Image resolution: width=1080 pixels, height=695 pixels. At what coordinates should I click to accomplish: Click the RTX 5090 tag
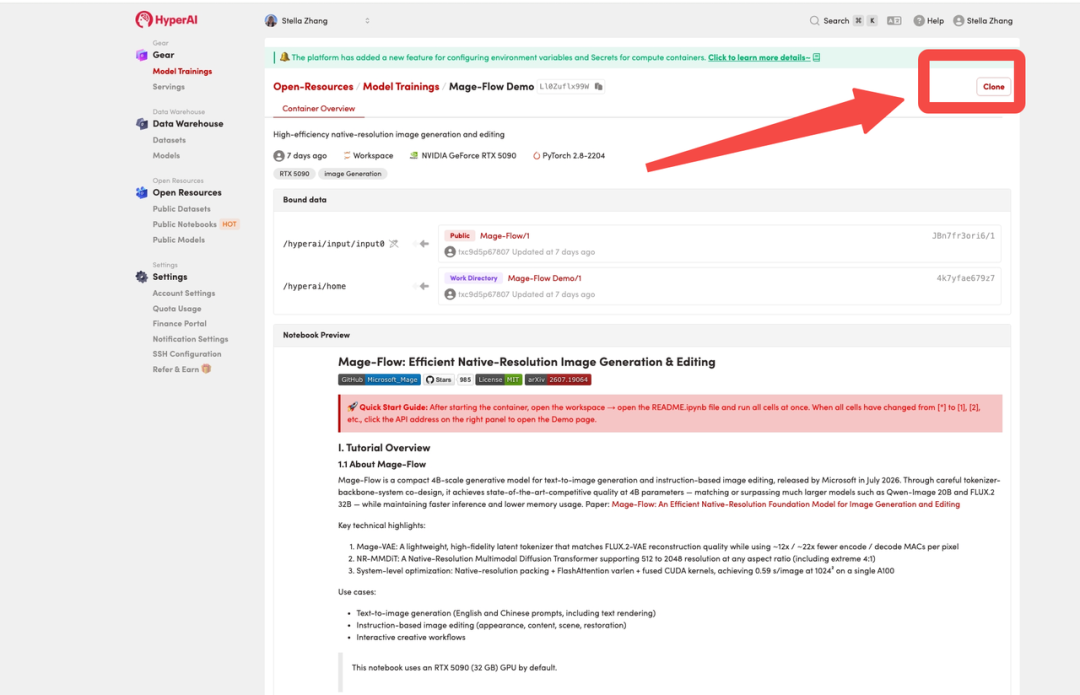[x=294, y=174]
